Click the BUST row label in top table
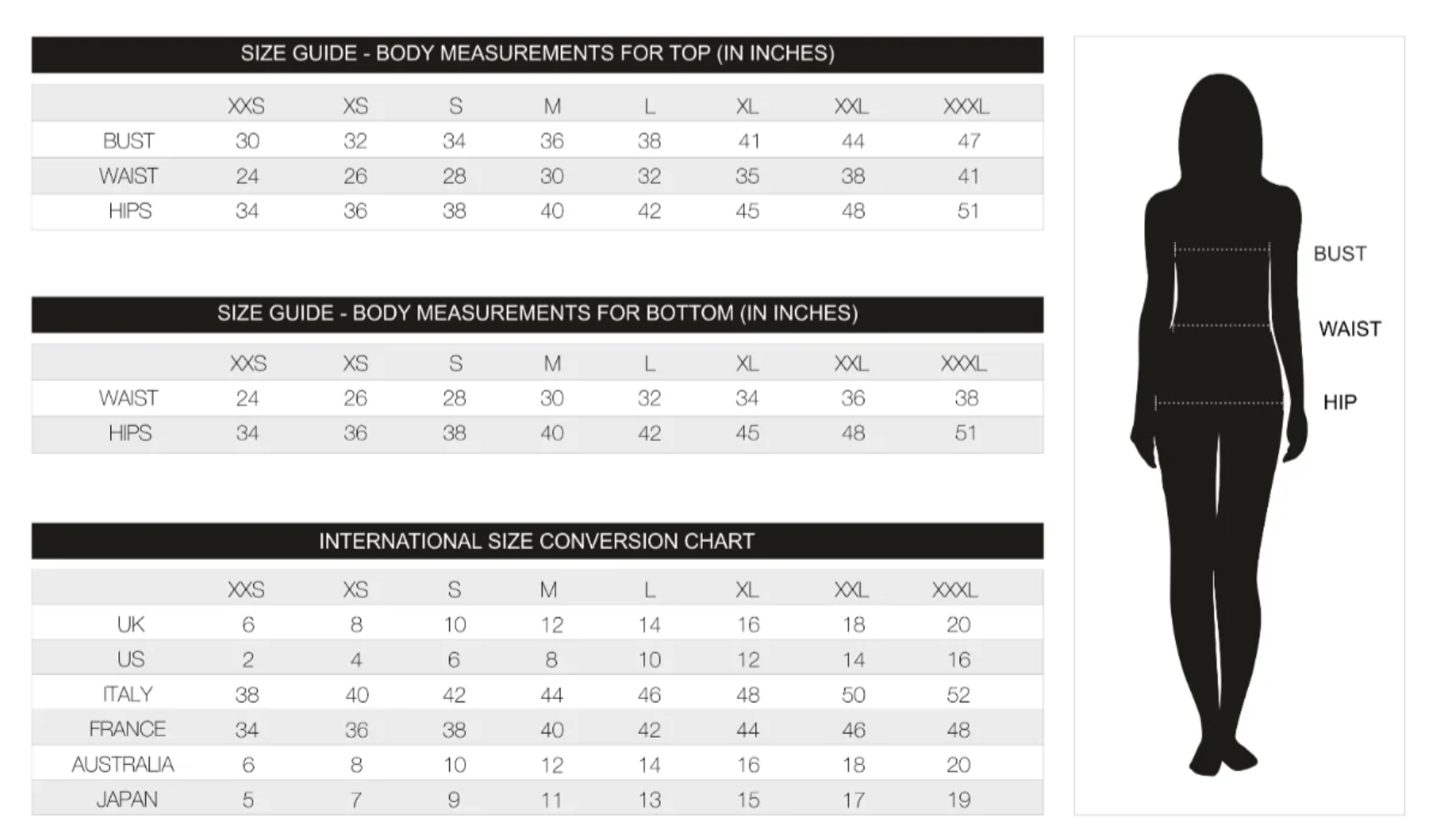The height and width of the screenshot is (840, 1437). tap(128, 141)
